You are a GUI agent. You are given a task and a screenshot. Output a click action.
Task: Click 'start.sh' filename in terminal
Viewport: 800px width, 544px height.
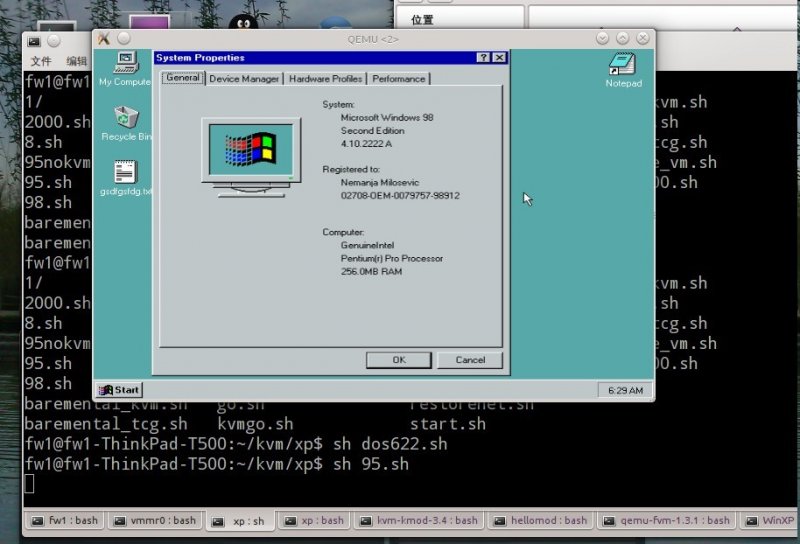tap(447, 424)
